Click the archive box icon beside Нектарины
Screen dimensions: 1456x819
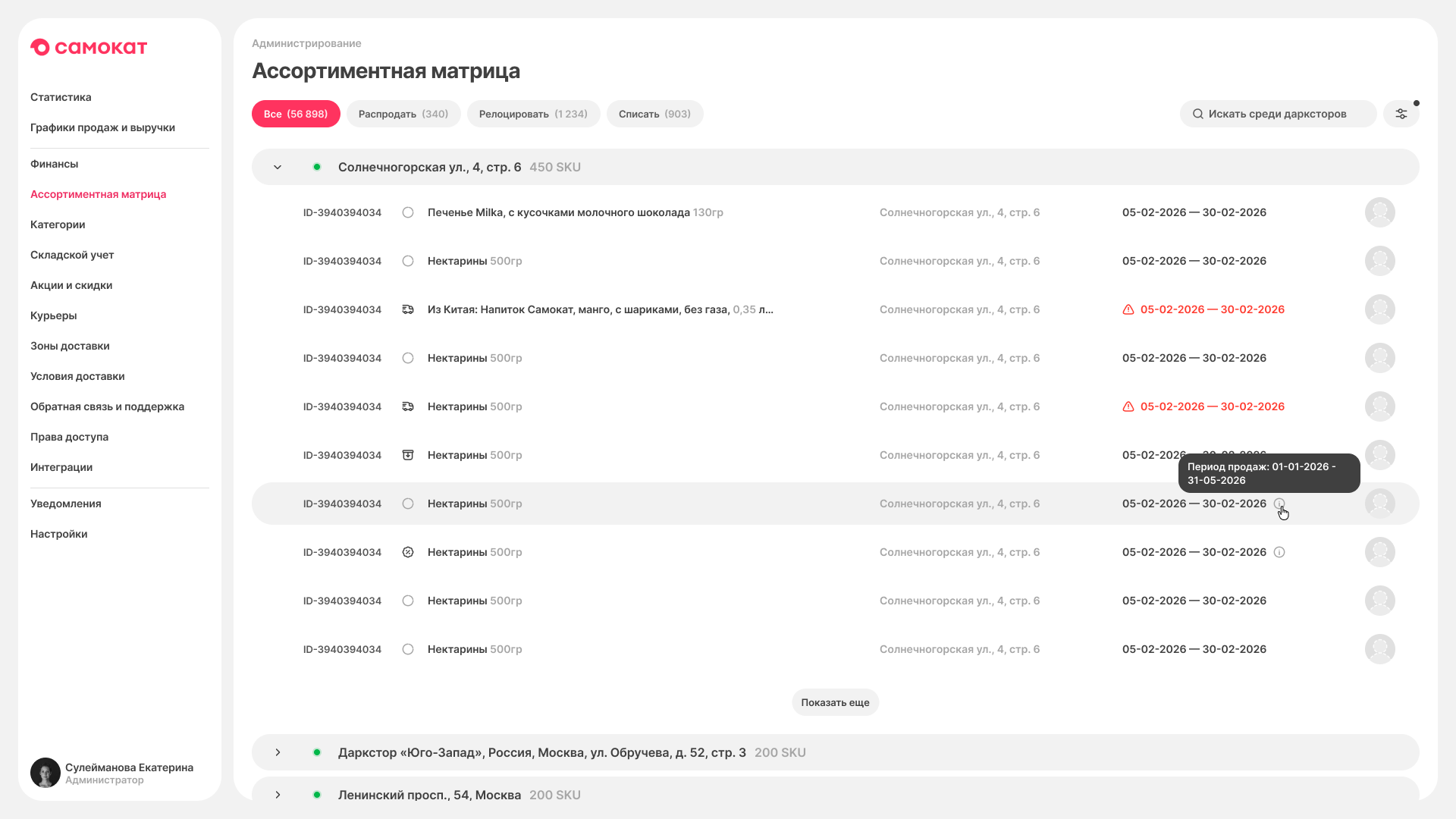click(408, 455)
